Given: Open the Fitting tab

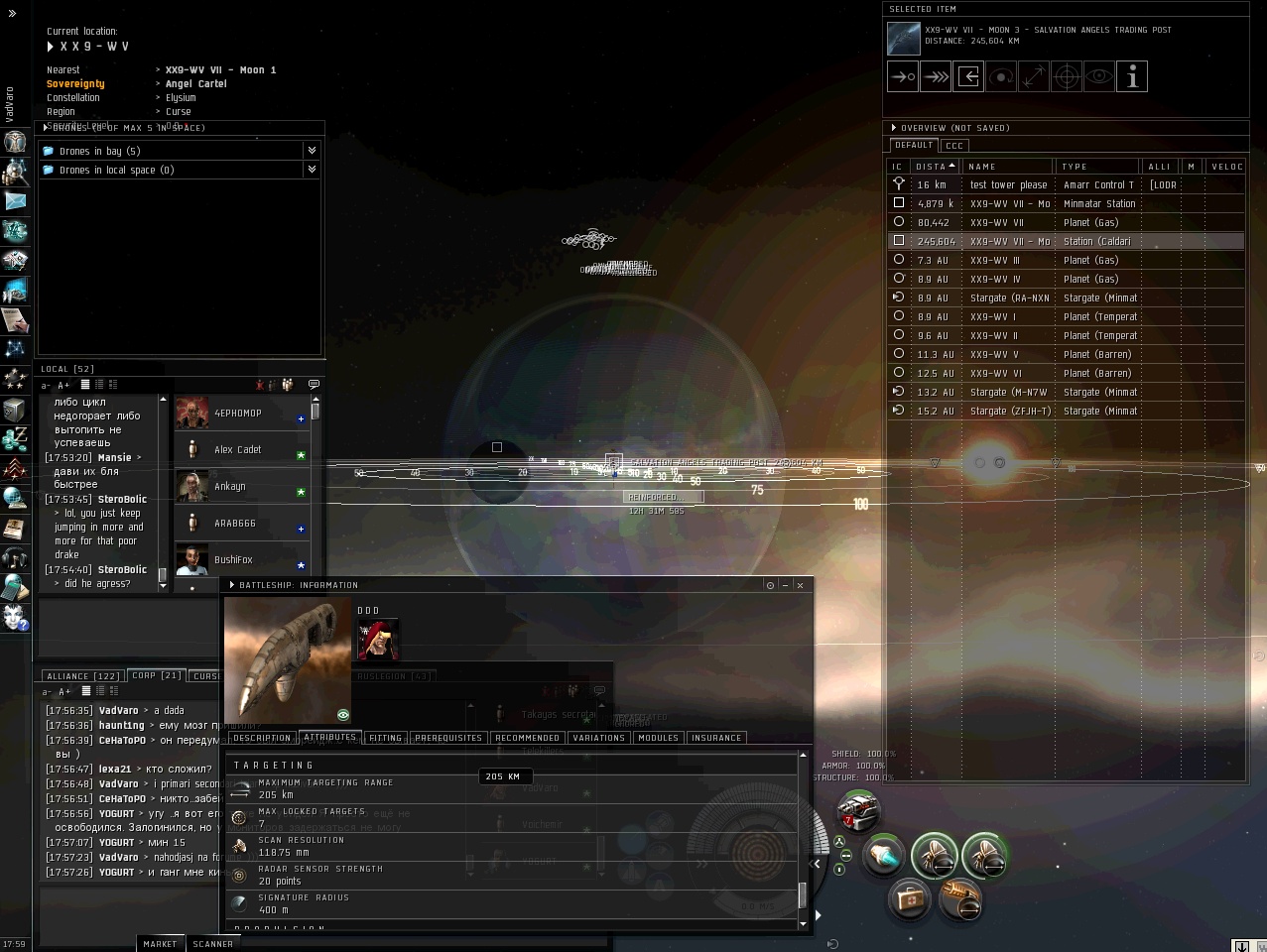Looking at the screenshot, I should click(385, 738).
